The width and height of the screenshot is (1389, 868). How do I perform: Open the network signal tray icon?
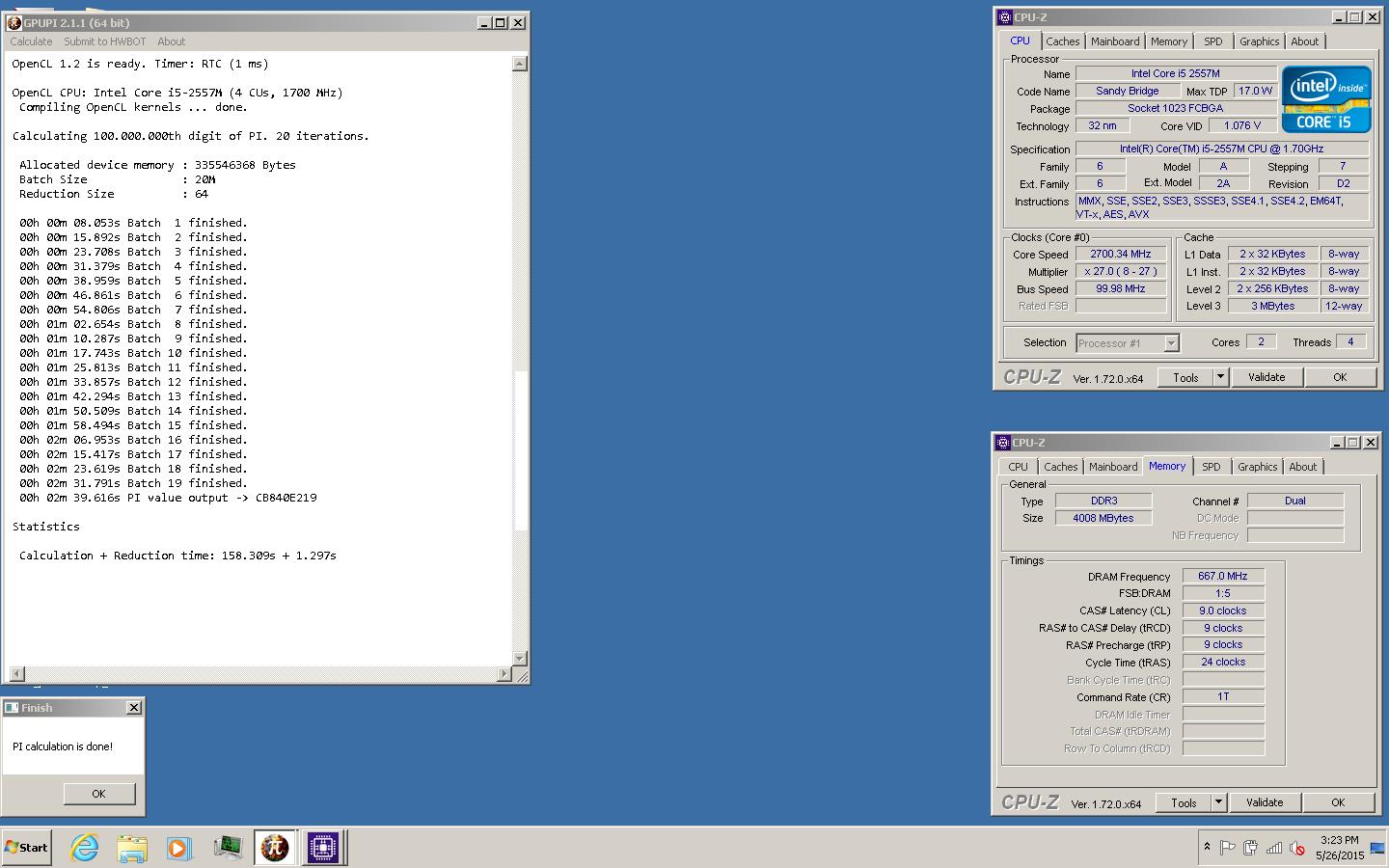(x=1274, y=848)
